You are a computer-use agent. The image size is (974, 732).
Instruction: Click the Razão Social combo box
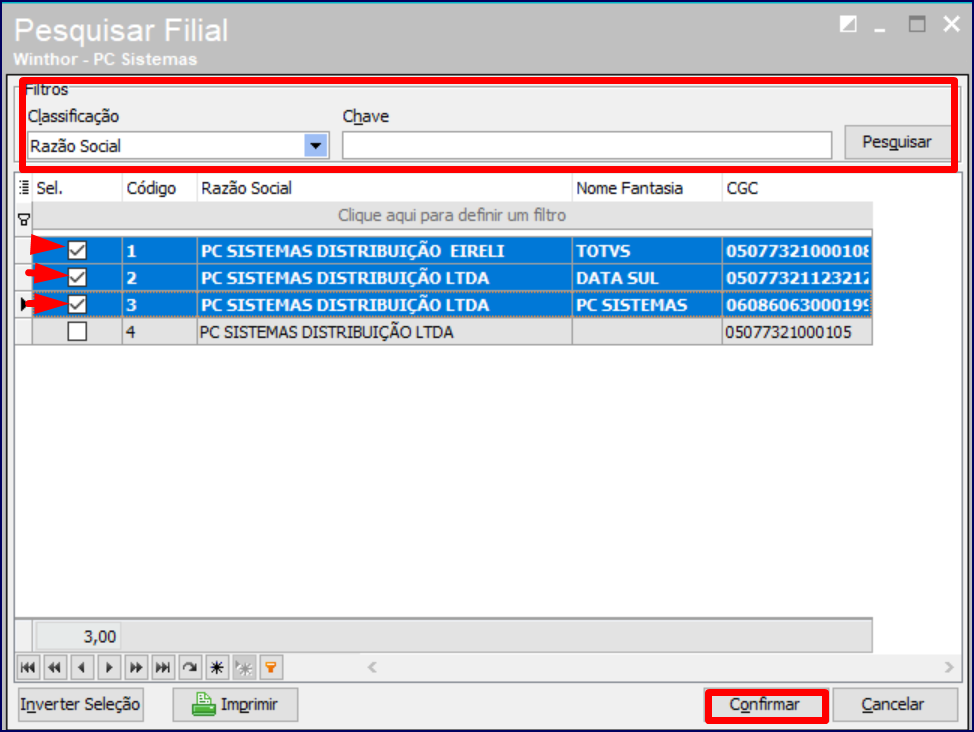tap(178, 145)
